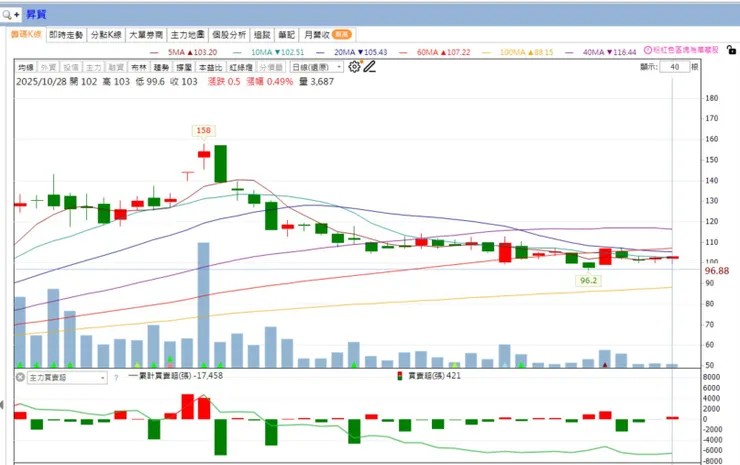Click the 5MA ▲103.20 value

pos(192,52)
